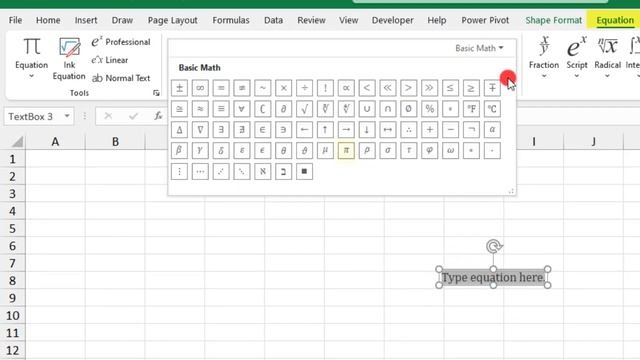Insert the union (∪) symbol
Image resolution: width=640 pixels, height=360 pixels.
pyautogui.click(x=367, y=109)
